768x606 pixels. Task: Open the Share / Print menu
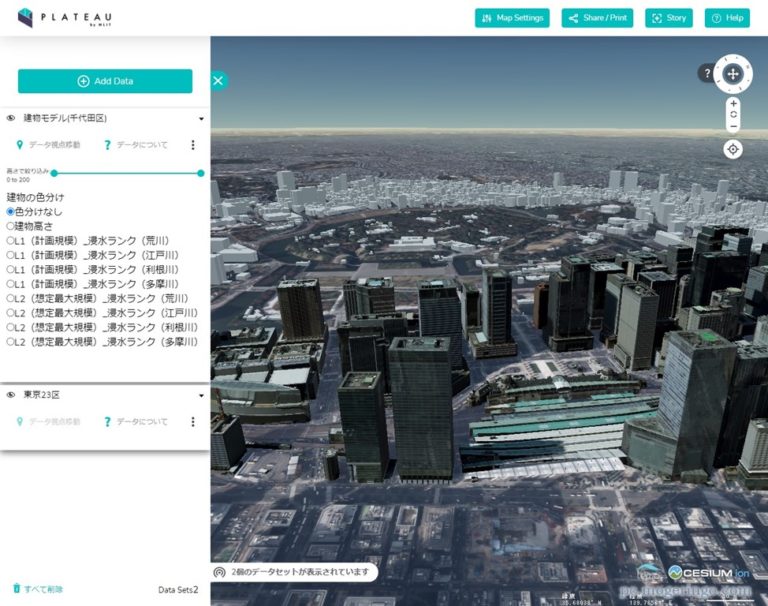597,18
